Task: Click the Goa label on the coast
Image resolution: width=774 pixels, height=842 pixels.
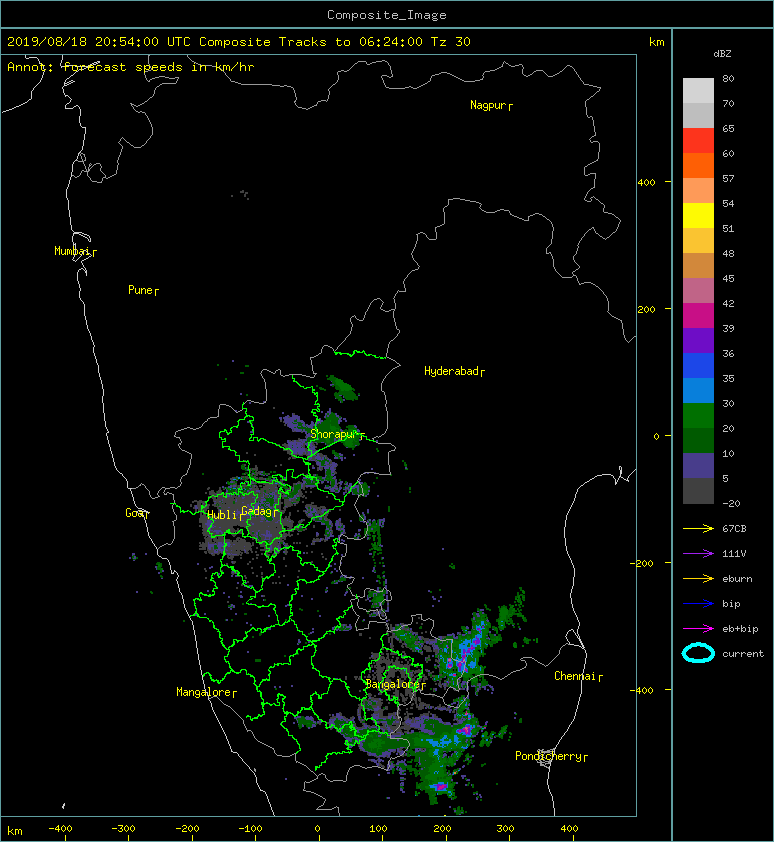Action: (x=137, y=513)
